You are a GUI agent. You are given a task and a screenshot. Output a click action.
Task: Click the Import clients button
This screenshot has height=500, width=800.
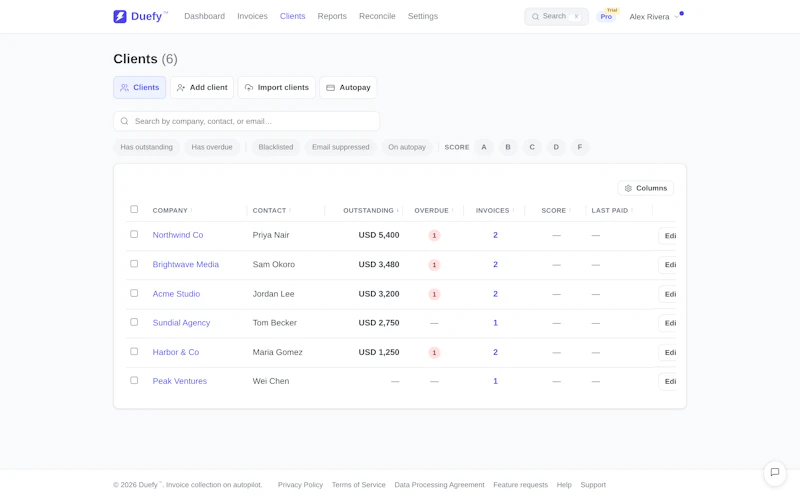pos(277,87)
